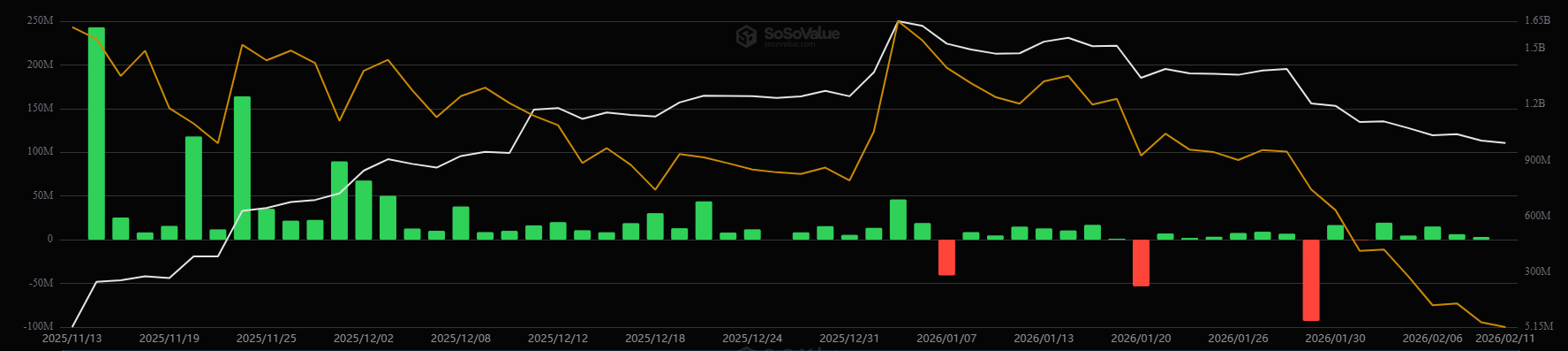Click the 100M left axis label

coord(41,151)
